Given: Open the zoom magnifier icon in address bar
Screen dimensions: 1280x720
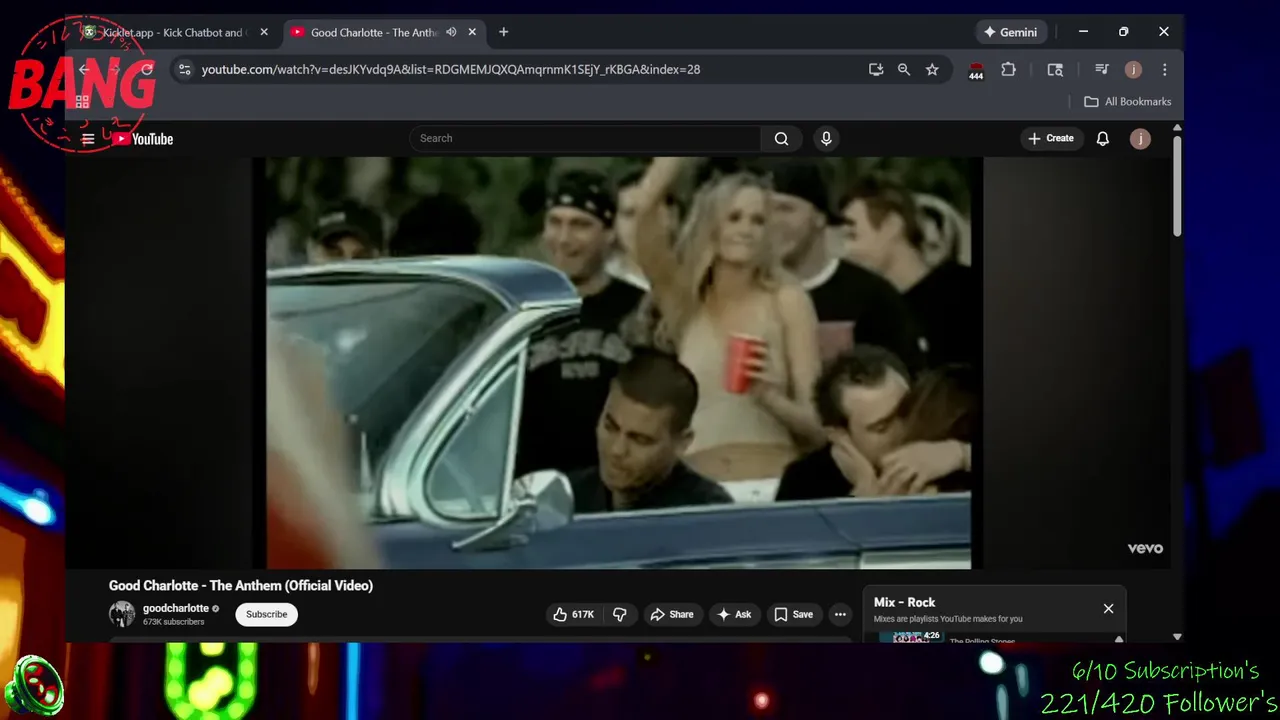Looking at the screenshot, I should coord(904,69).
